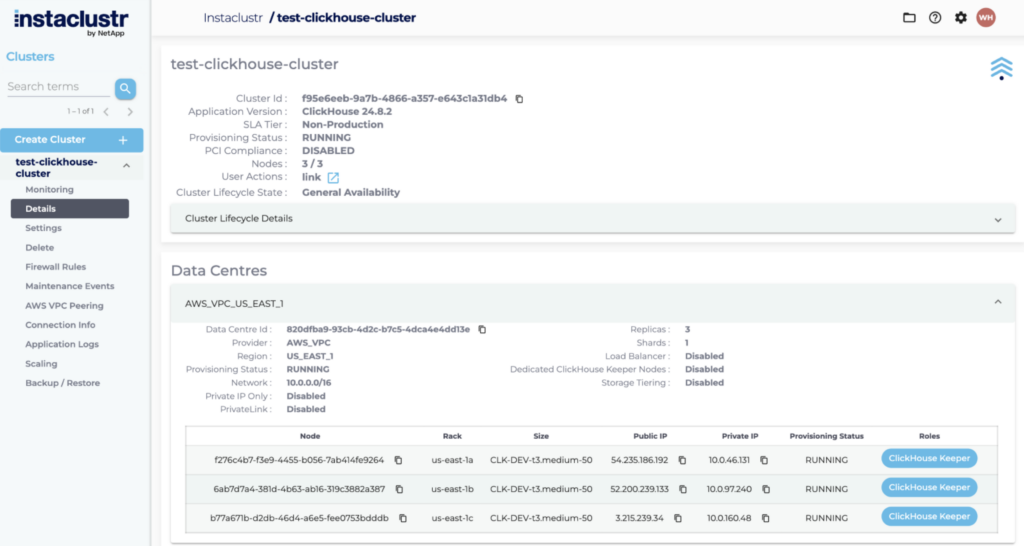The height and width of the screenshot is (546, 1024).
Task: Collapse test-clickhouse-cluster sidebar tree
Action: pos(127,166)
